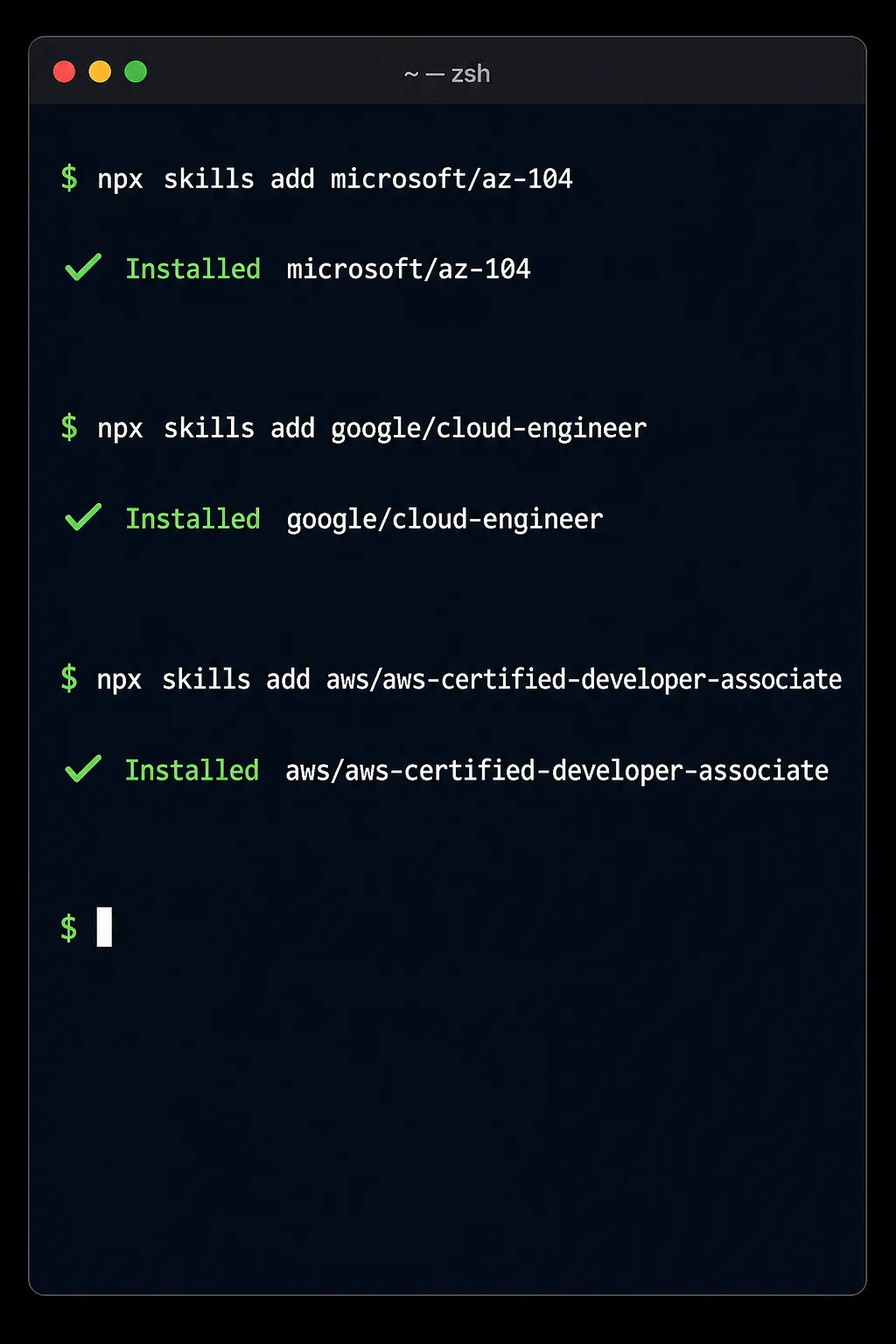The width and height of the screenshot is (896, 1344).
Task: Click the command 'npx skills add google/cloud-engineer'
Action: 372,429
